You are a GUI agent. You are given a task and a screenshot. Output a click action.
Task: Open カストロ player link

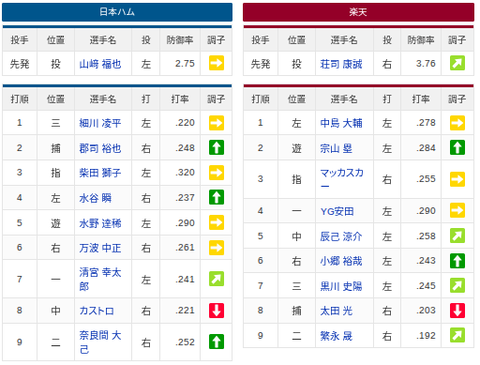click(96, 311)
